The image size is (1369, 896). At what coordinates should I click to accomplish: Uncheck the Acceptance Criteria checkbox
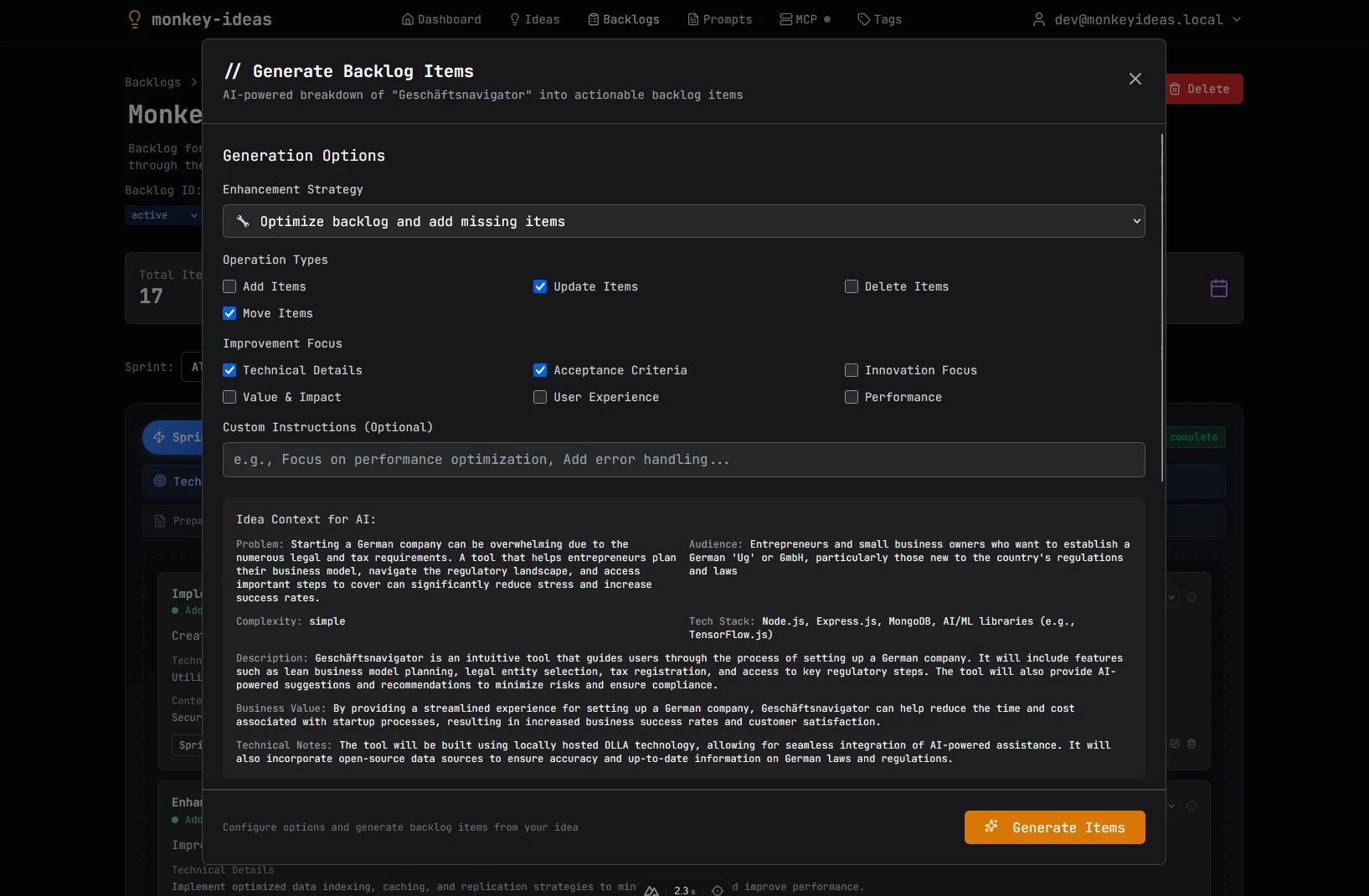coord(540,370)
